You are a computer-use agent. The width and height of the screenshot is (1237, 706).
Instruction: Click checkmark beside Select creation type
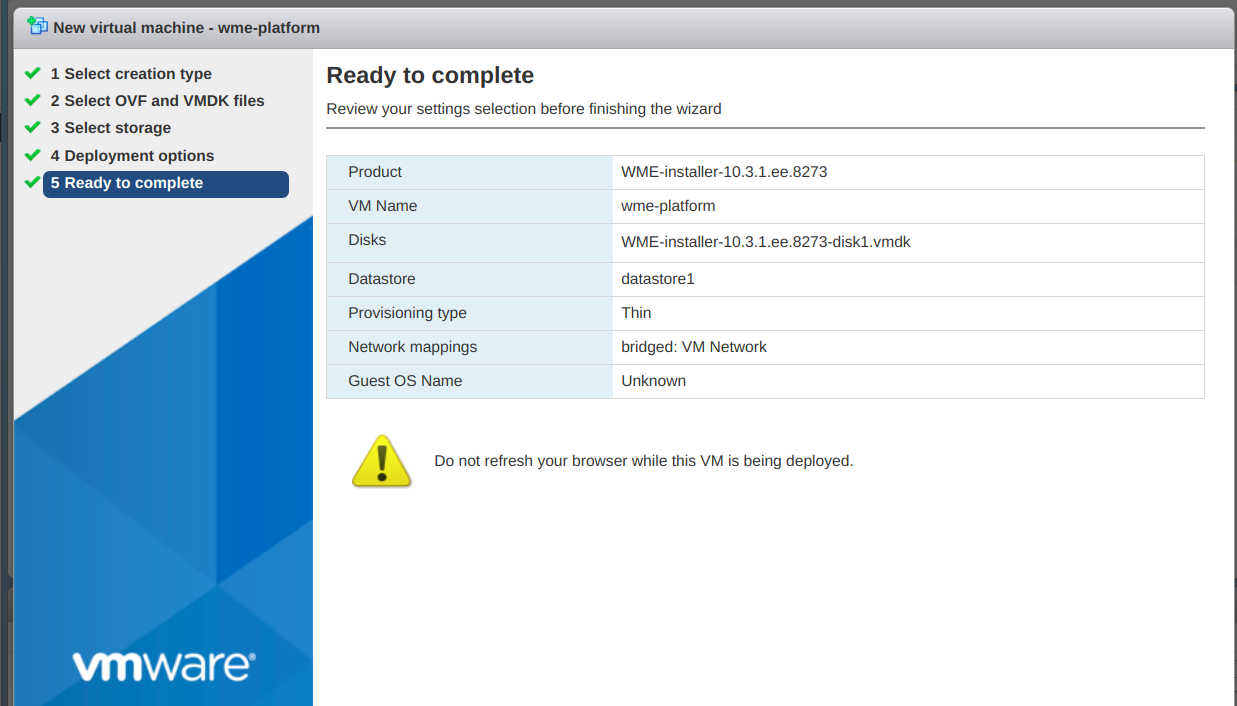point(32,74)
